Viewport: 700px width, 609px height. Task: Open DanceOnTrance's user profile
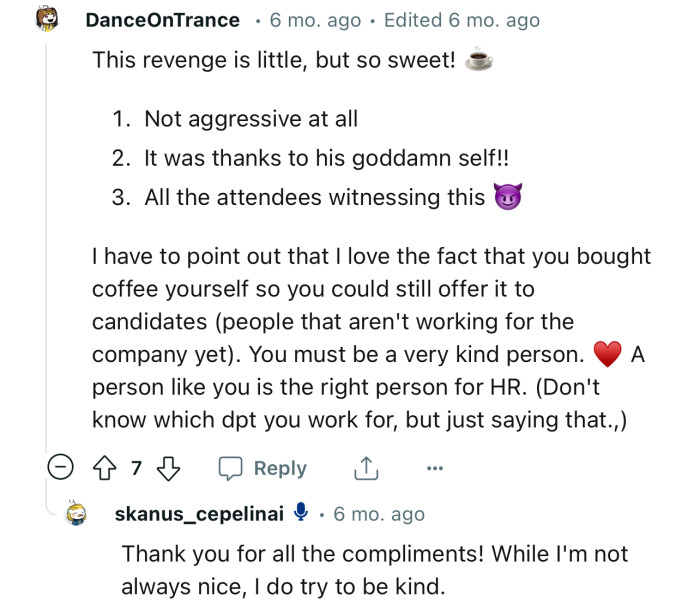click(x=163, y=20)
